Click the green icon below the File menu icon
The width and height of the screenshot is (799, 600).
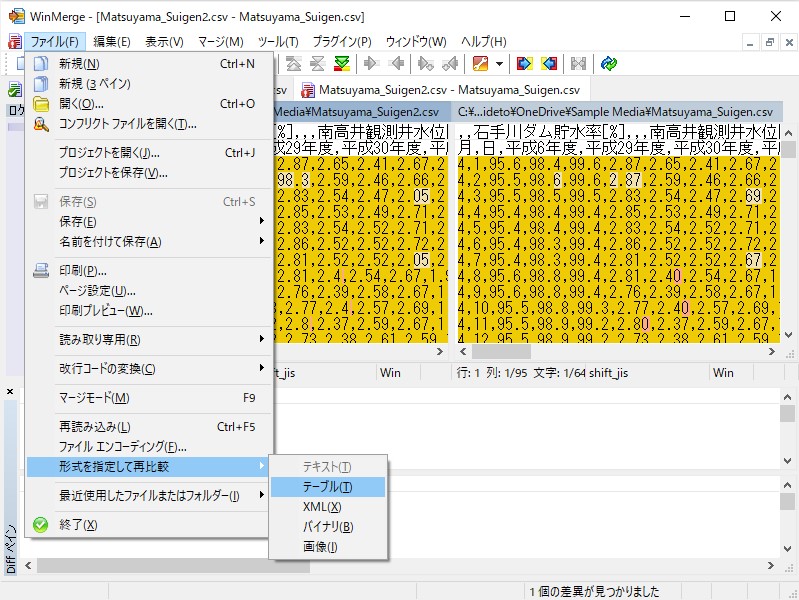pyautogui.click(x=15, y=90)
